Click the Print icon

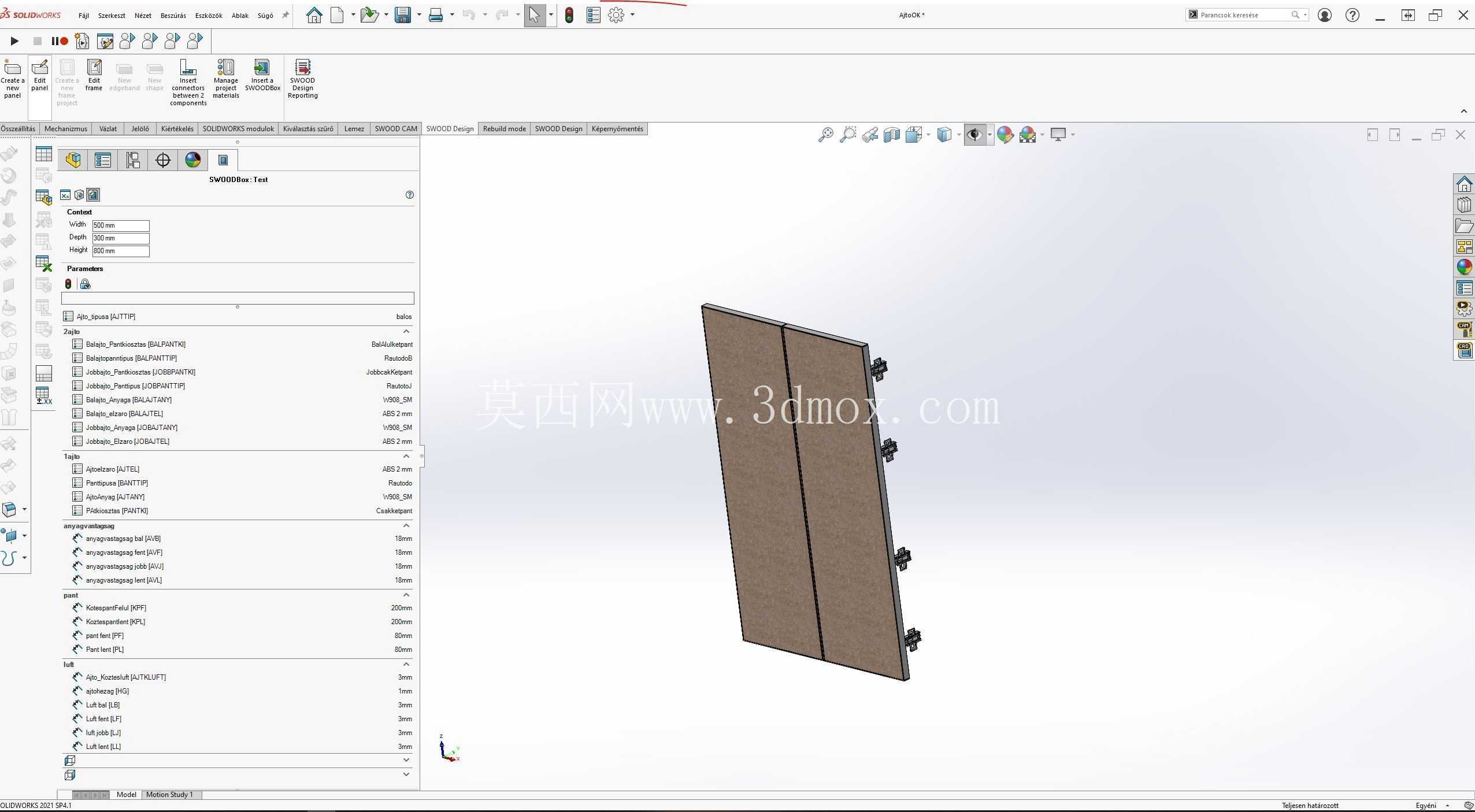click(436, 15)
